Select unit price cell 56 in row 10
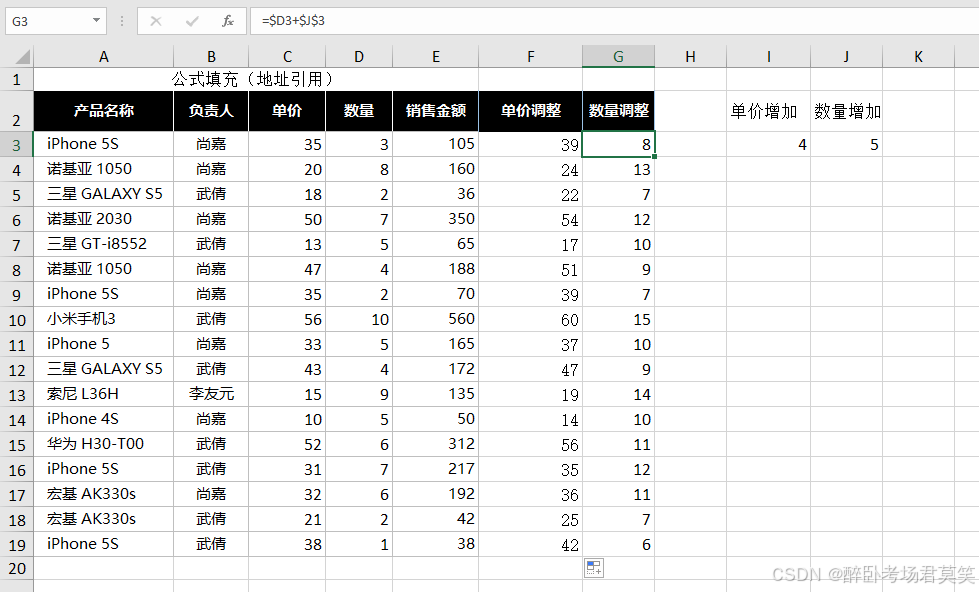 287,319
